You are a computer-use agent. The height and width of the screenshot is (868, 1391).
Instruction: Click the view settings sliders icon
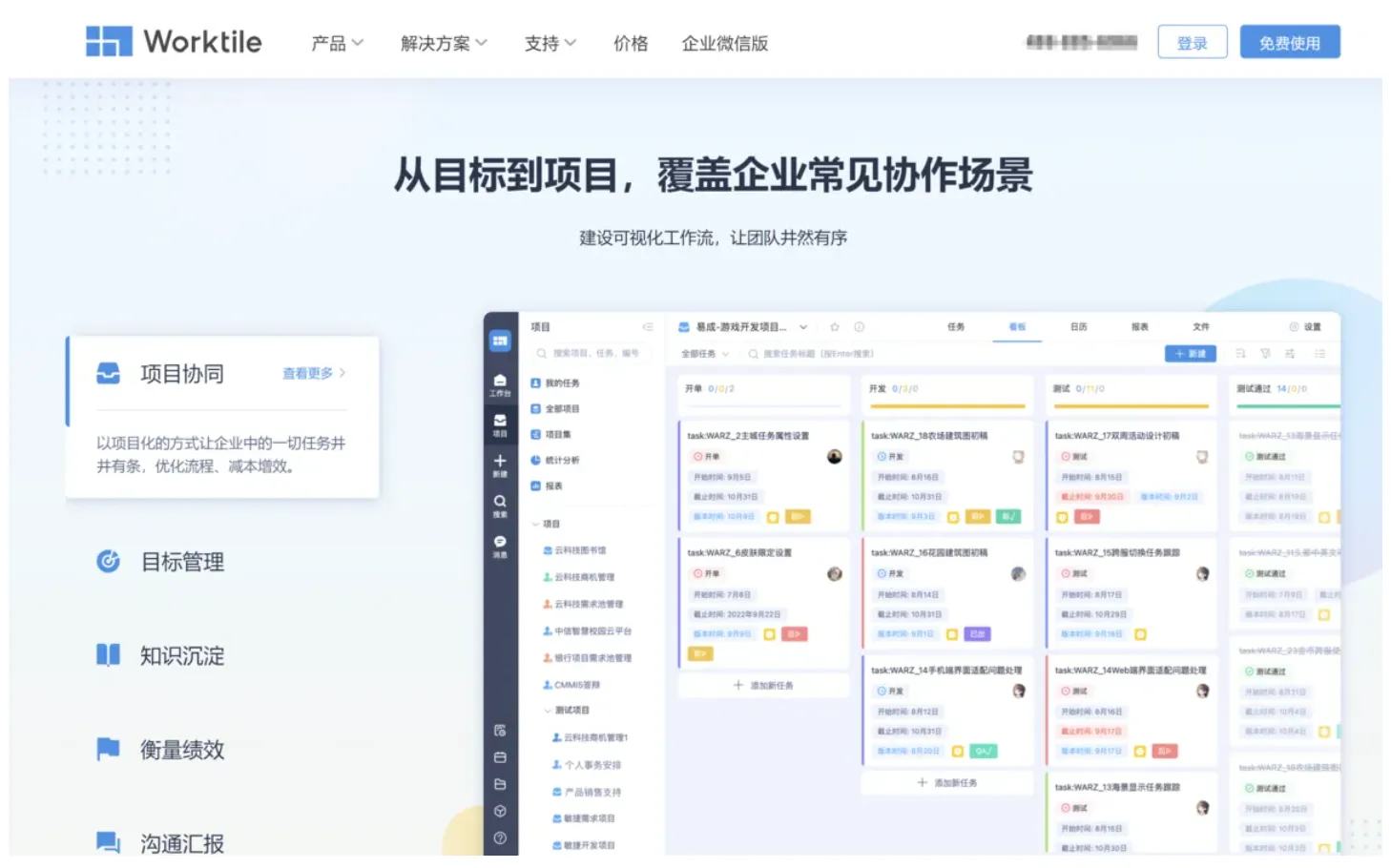click(1290, 354)
